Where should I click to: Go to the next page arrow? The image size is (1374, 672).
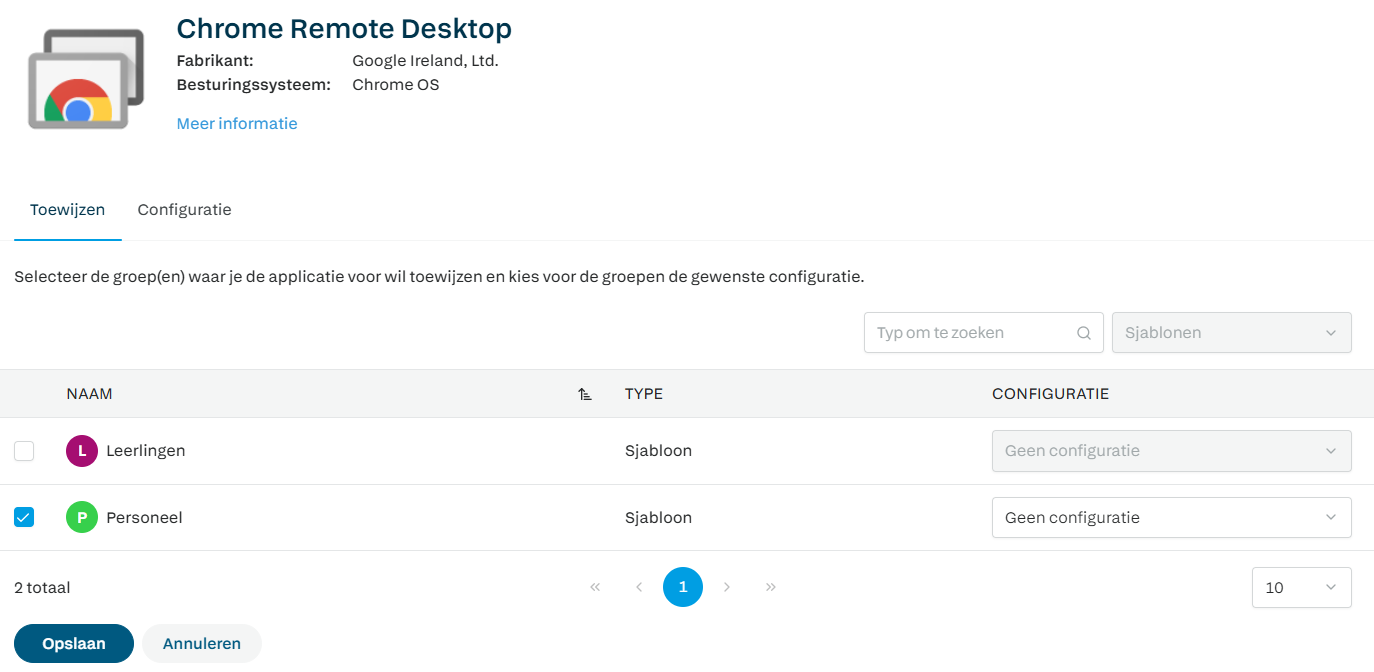[727, 587]
